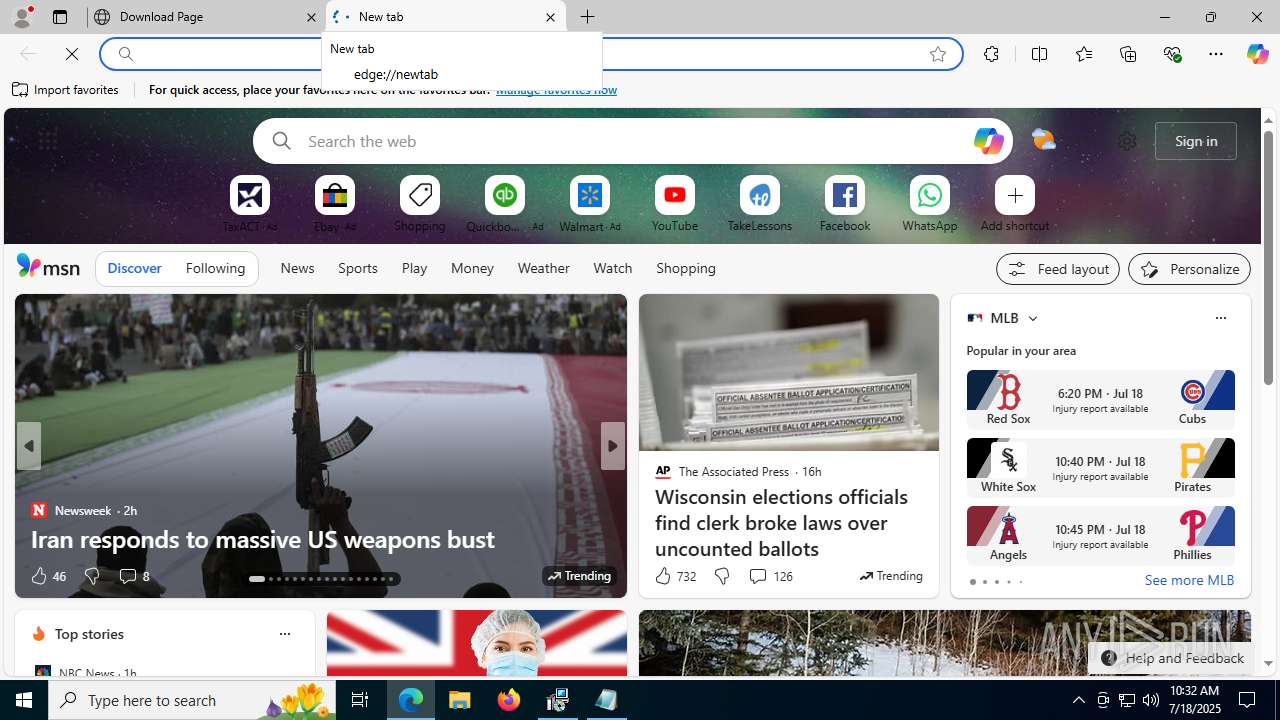Open Red Sox vs Cubs game card
Viewport: 1280px width, 720px height.
pos(1100,399)
